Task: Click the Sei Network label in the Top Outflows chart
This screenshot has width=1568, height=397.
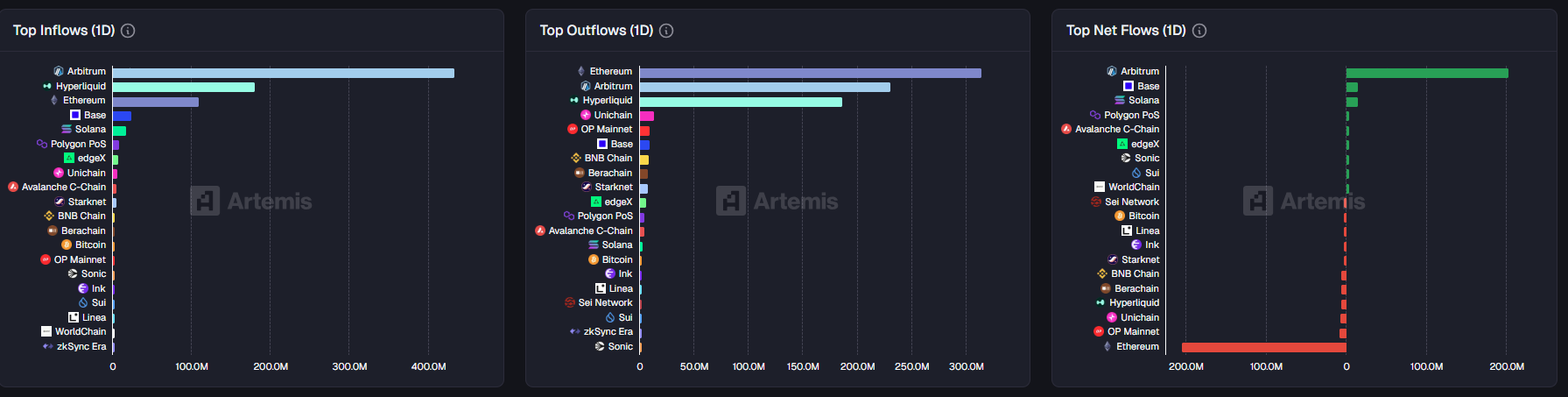Action: pos(605,303)
